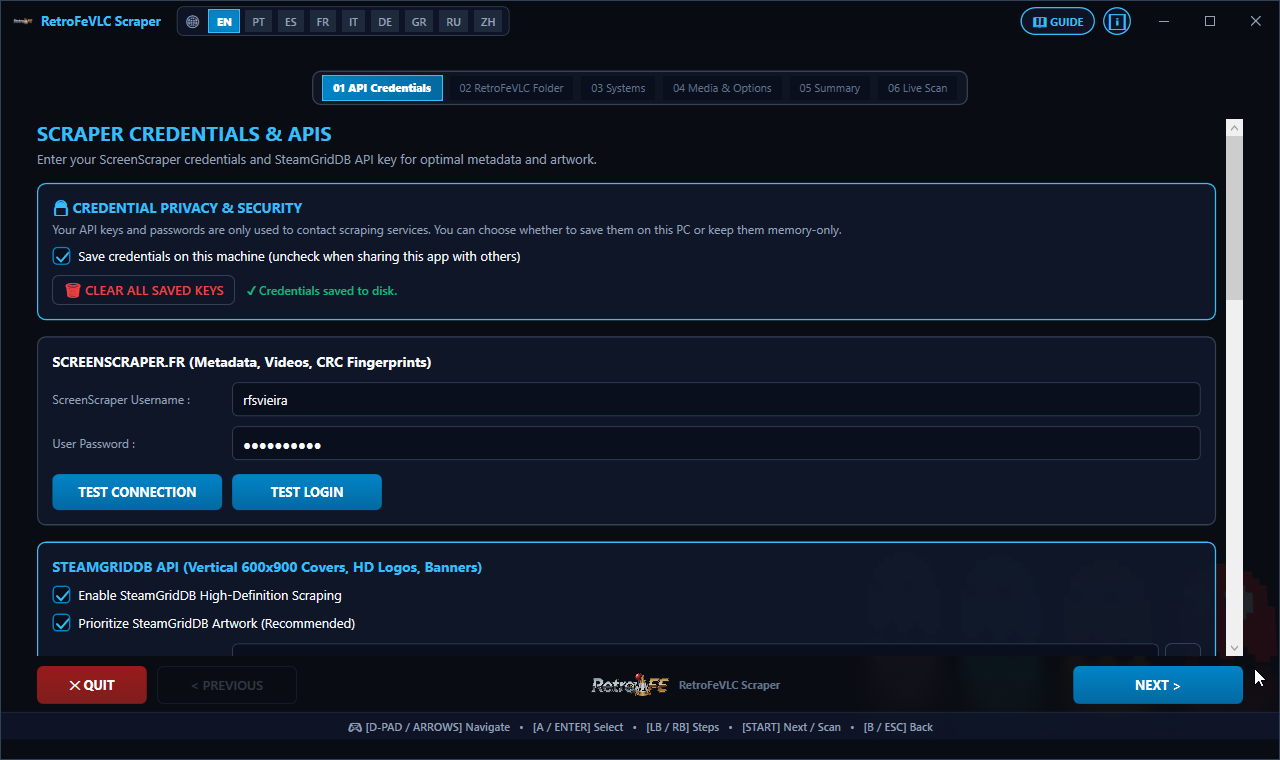1280x760 pixels.
Task: Click the scrollbar up arrow
Action: [1234, 128]
